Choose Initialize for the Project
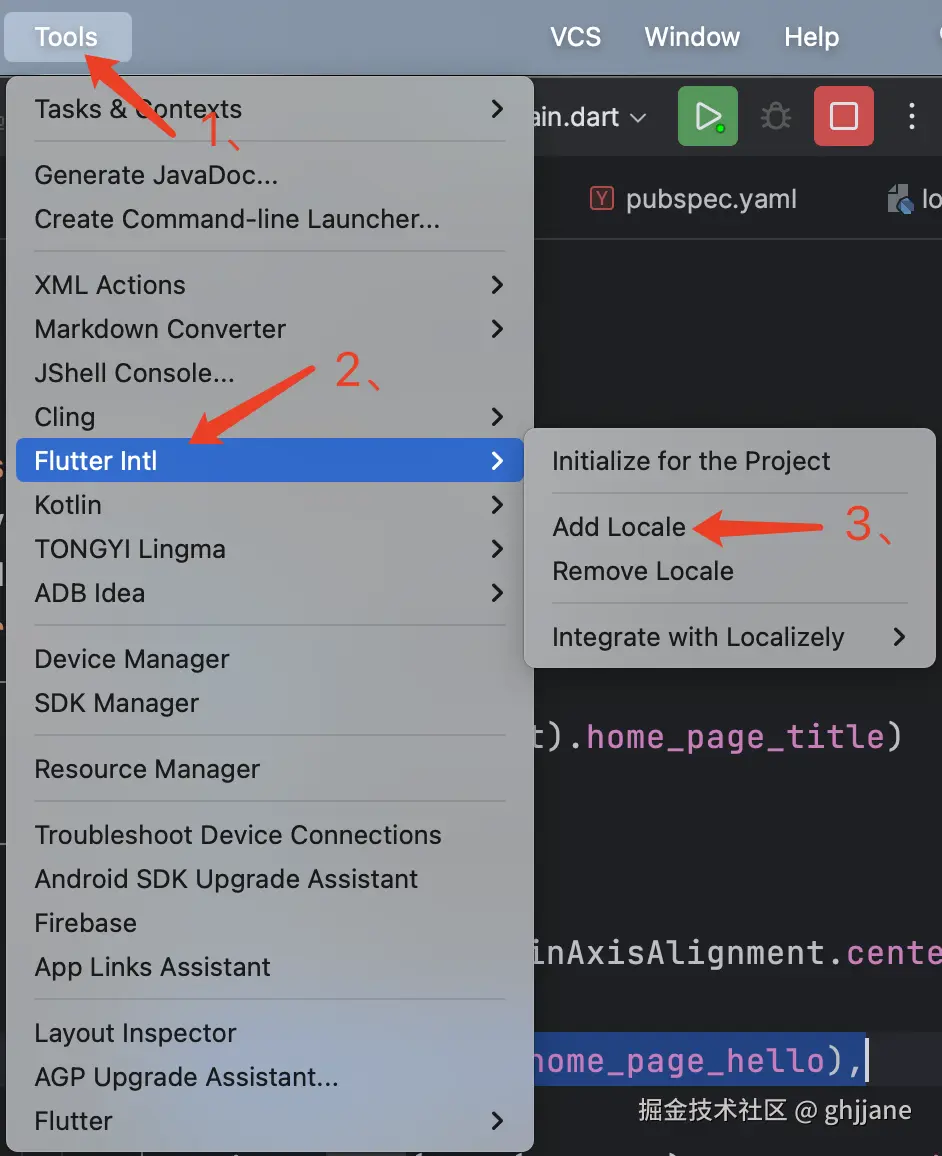Image resolution: width=942 pixels, height=1156 pixels. coord(691,461)
